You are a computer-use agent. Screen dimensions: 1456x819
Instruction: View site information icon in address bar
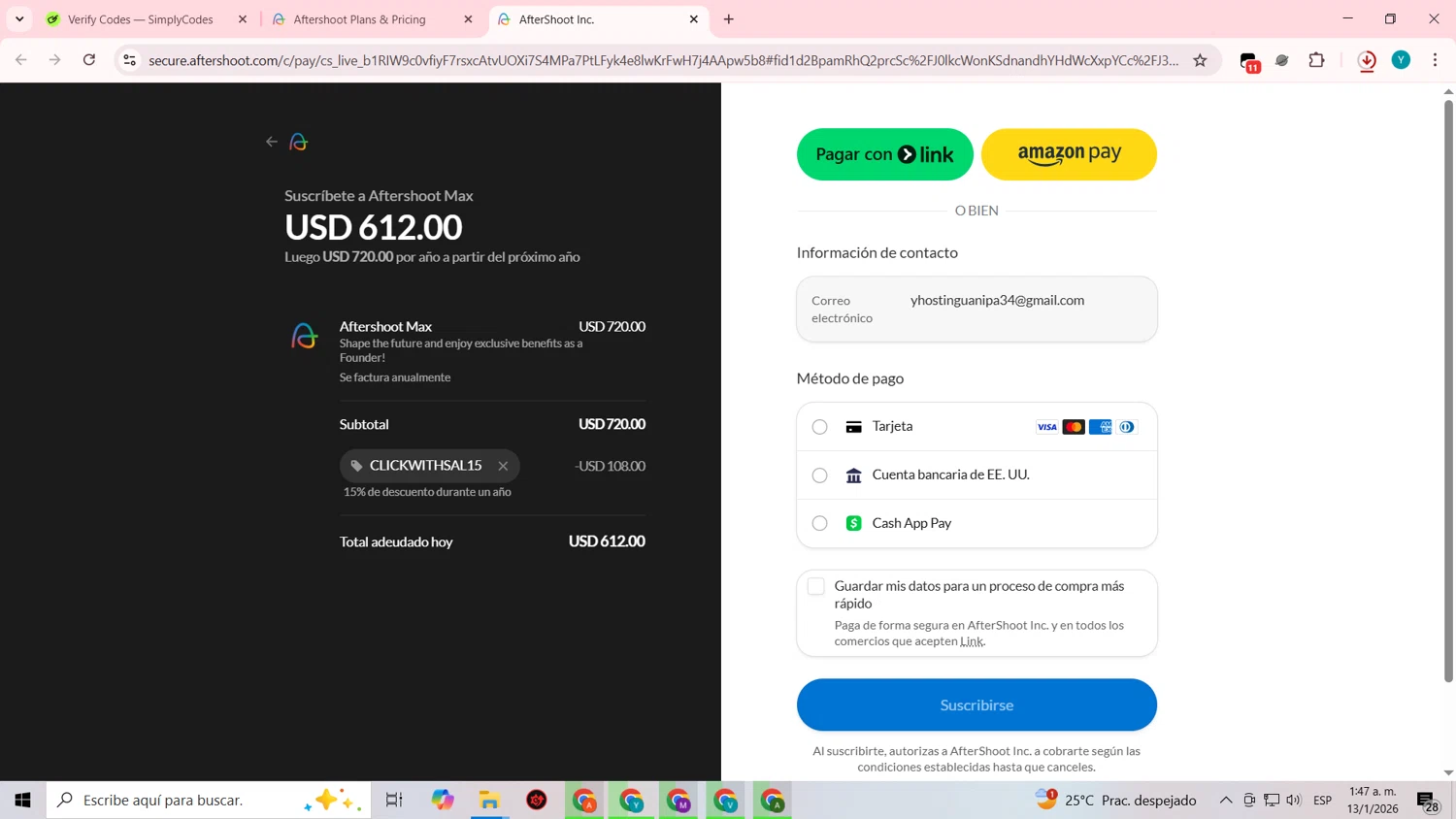click(129, 60)
